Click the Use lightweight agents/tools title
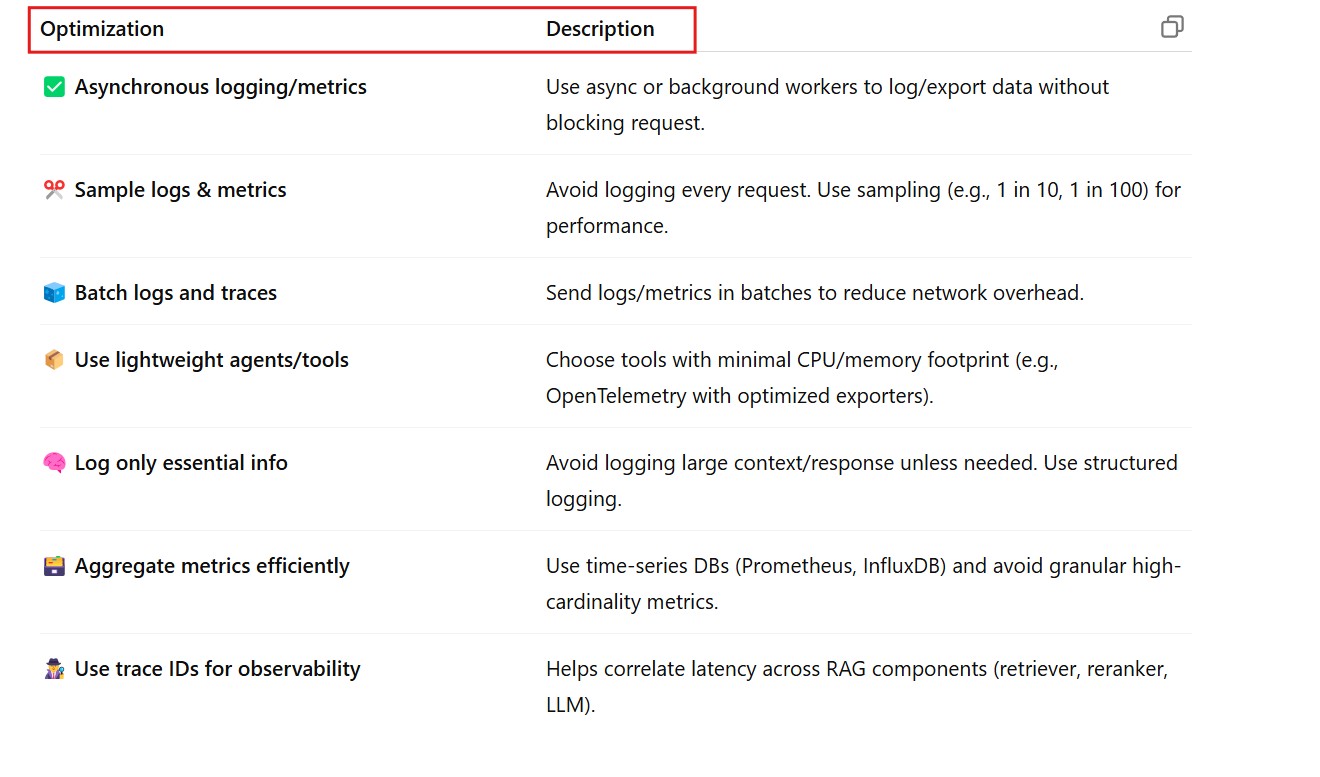Viewport: 1320px width, 777px height. coord(211,360)
